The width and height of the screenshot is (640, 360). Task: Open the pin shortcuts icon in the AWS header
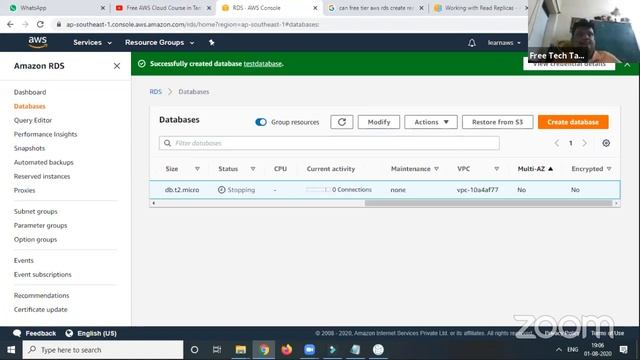211,42
